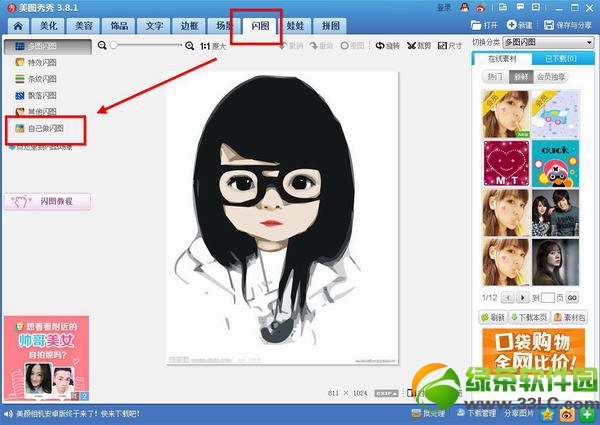Choose the duck cartoon thumbnail
600x425 pixels.
tap(555, 163)
